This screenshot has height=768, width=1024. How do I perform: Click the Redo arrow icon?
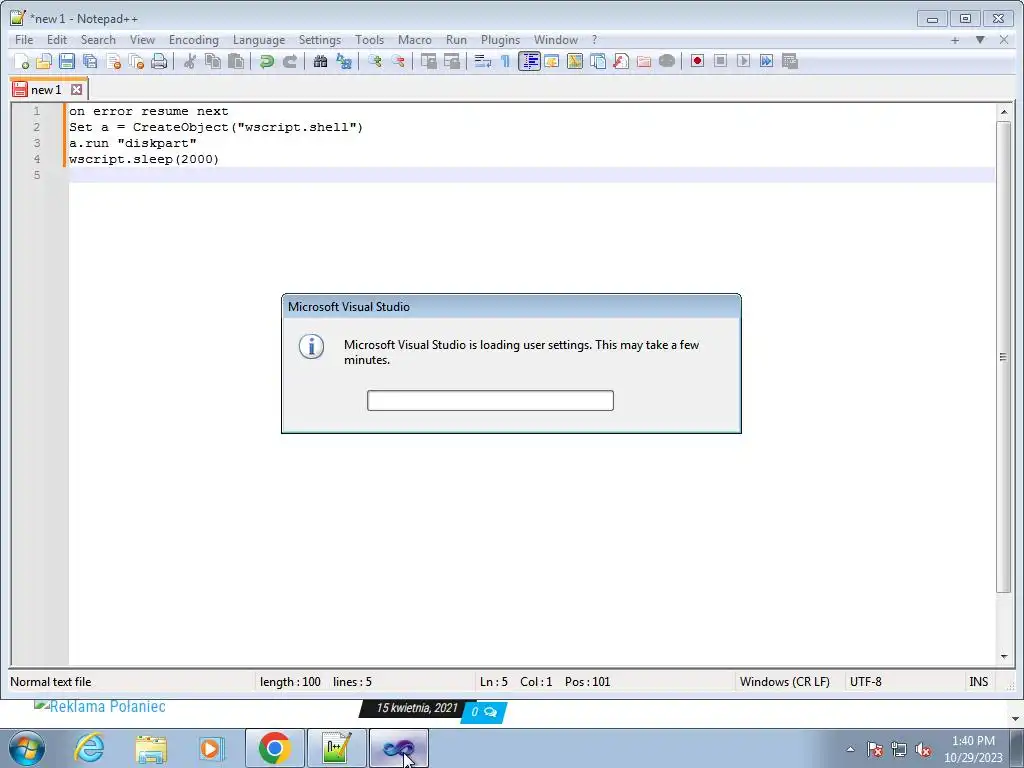point(289,61)
